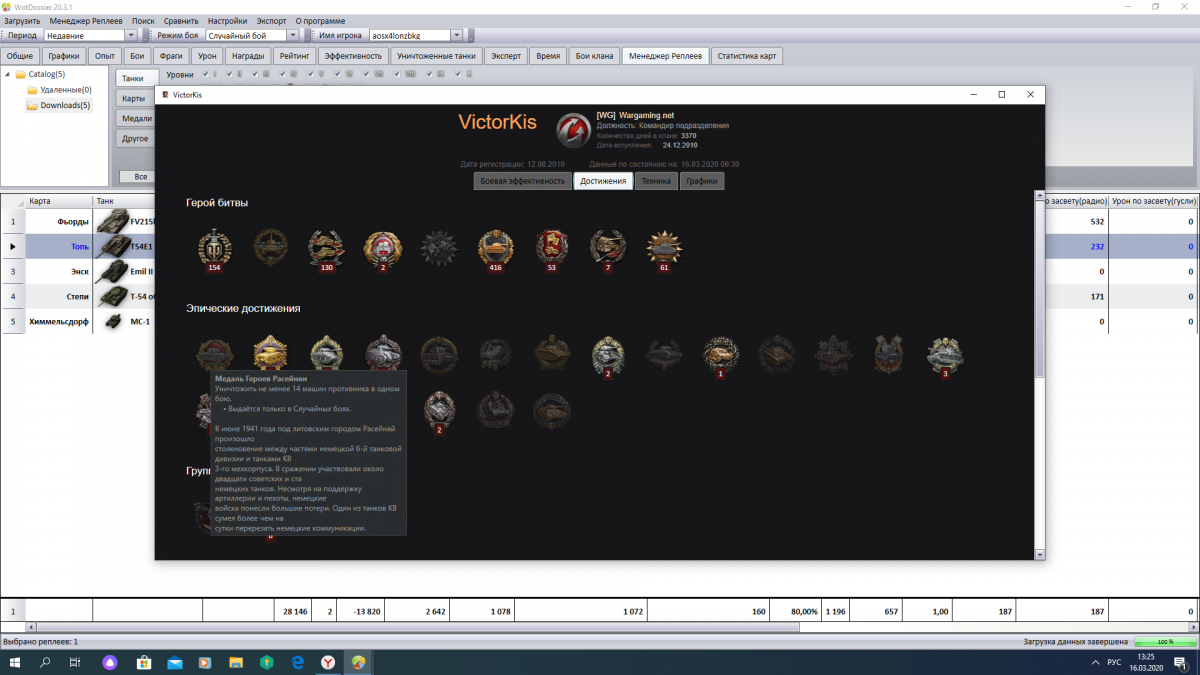The height and width of the screenshot is (675, 1200).
Task: Launch Microsoft Store from the taskbar
Action: [143, 662]
